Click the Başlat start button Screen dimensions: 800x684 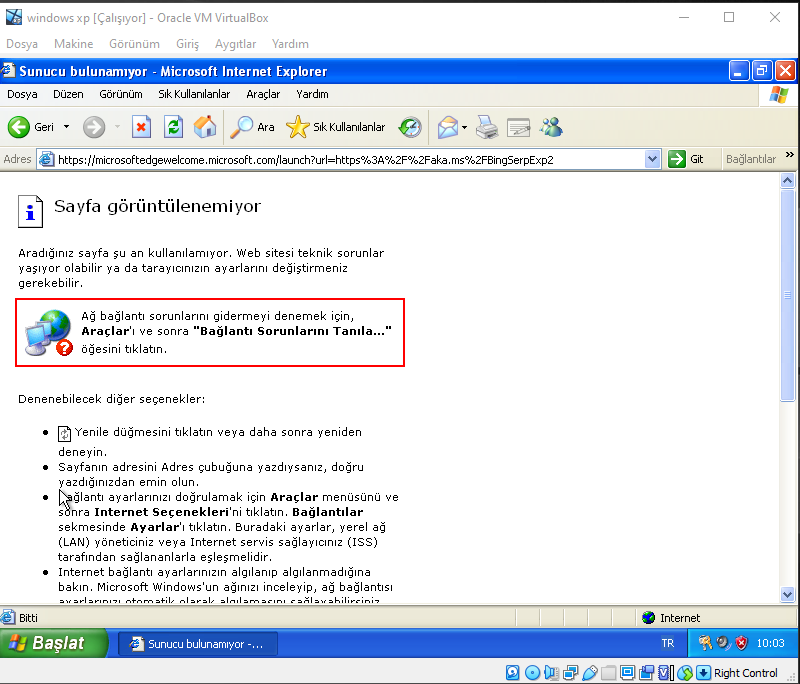54,643
